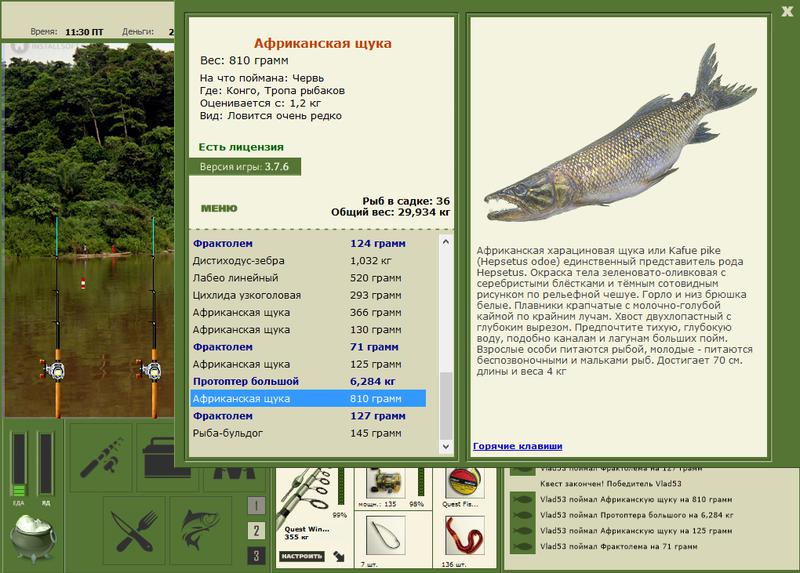Click the arrow icon beside НАСТРОИТЬ
This screenshot has width=800, height=573.
[339, 556]
